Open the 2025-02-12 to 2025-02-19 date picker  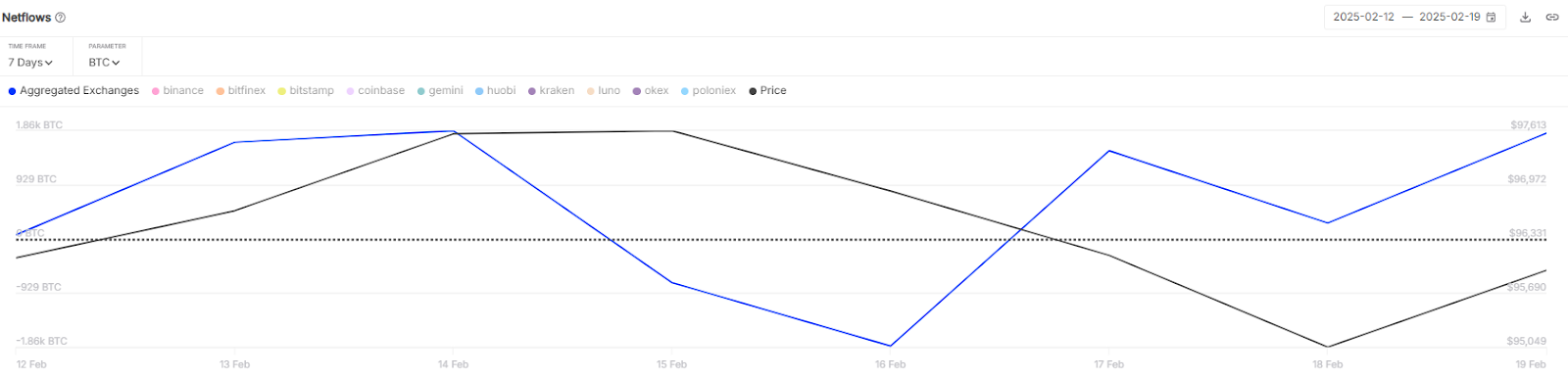tap(1415, 18)
